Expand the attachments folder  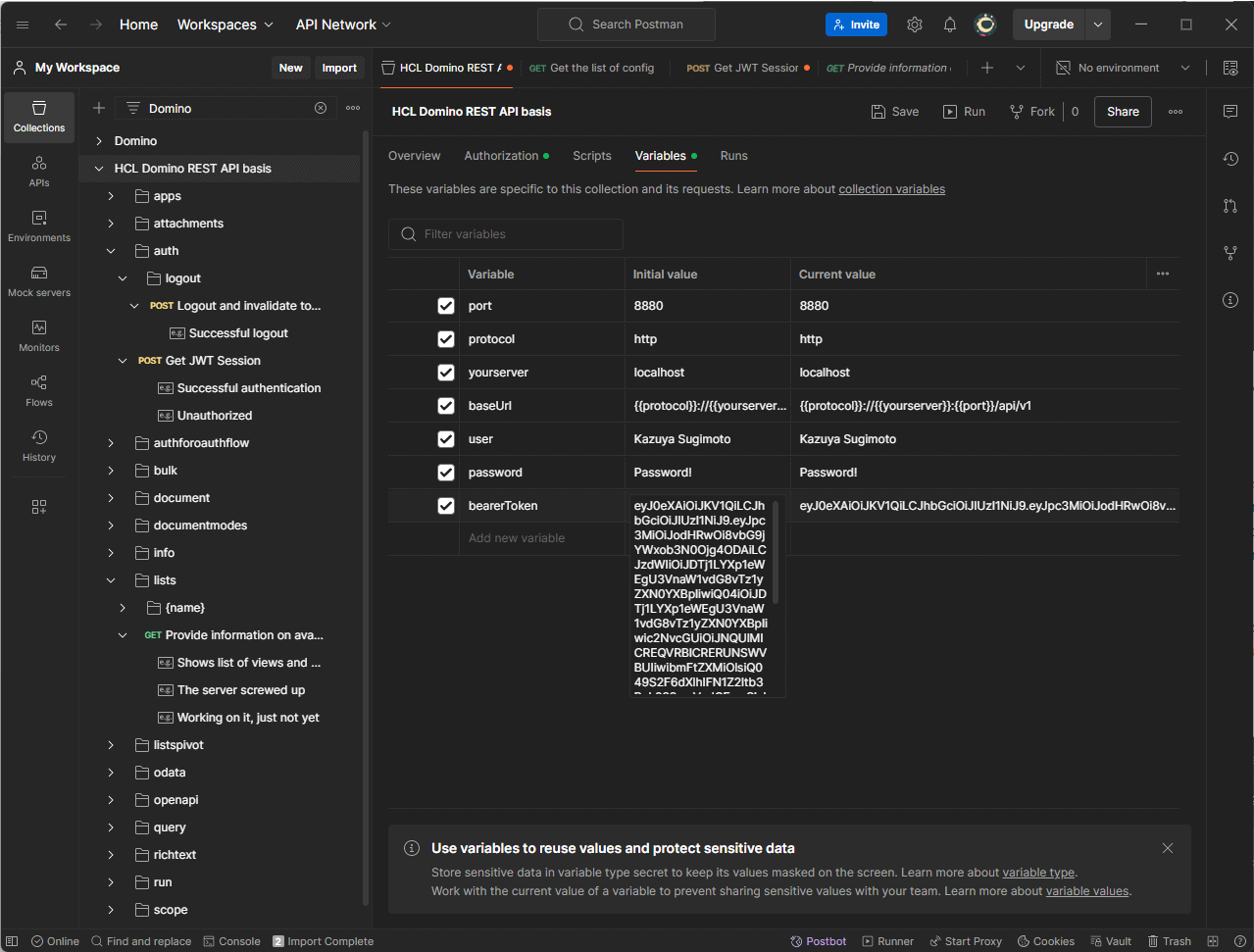[x=111, y=224]
